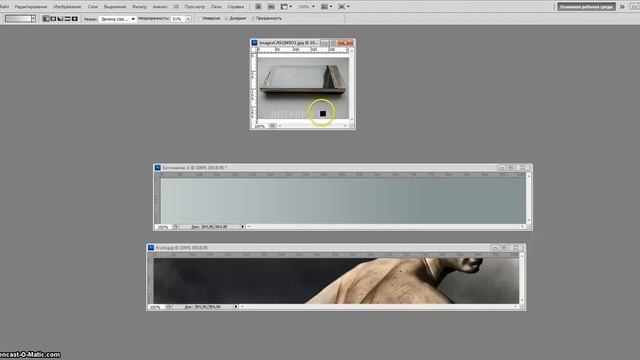
Task: Click the opacity (Непрозрачность) percentage field
Action: point(178,19)
